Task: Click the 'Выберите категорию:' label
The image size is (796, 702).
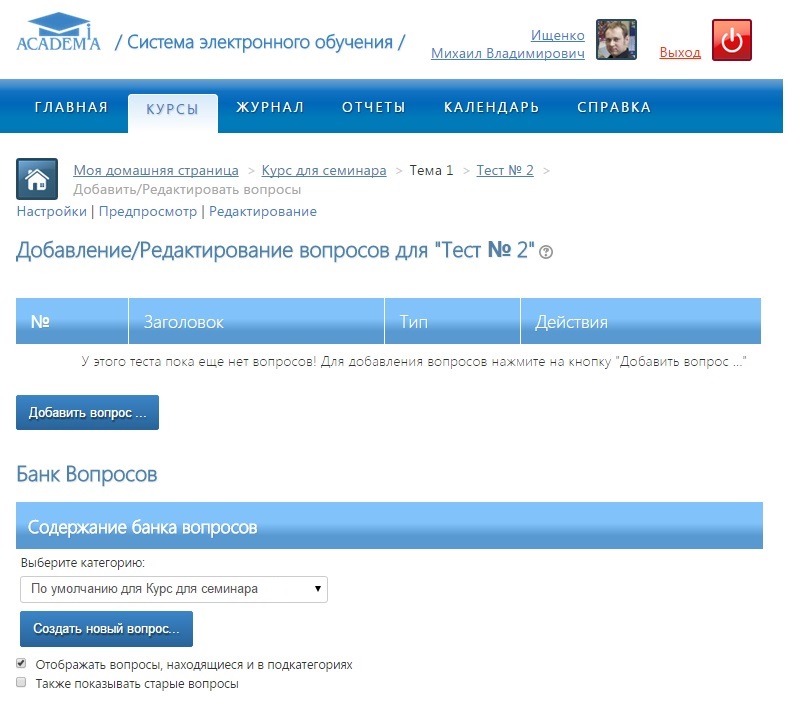Action: (83, 563)
